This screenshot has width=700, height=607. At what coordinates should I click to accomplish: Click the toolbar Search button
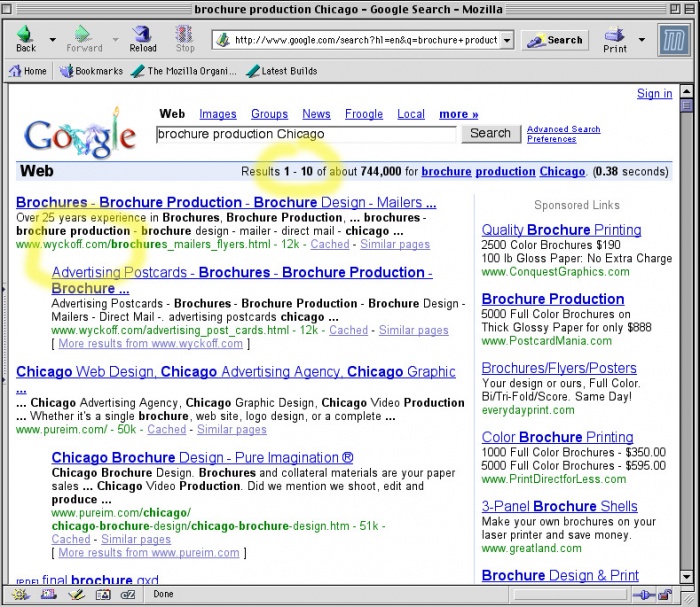coord(555,40)
